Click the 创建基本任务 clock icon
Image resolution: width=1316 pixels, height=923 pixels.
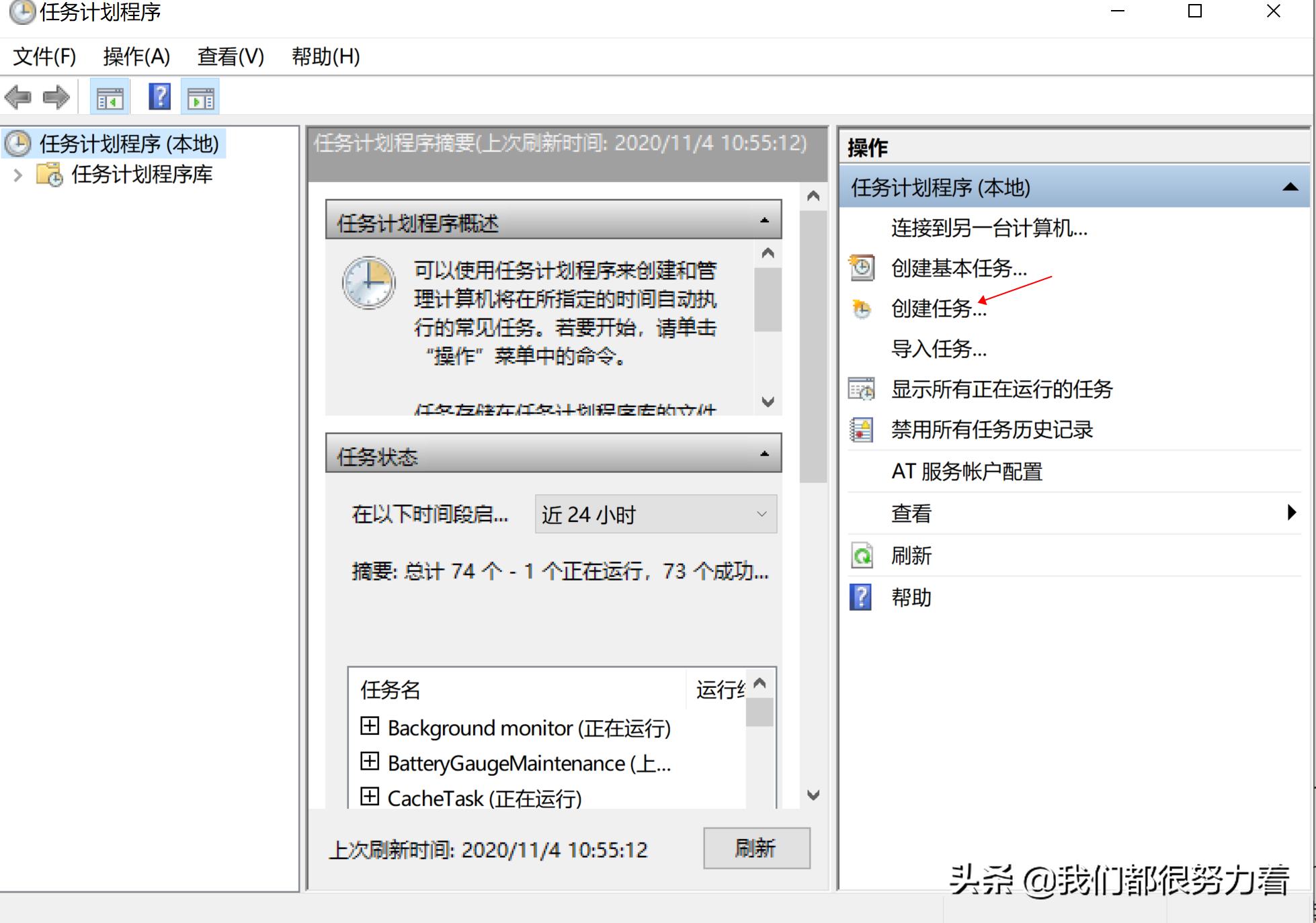(861, 267)
